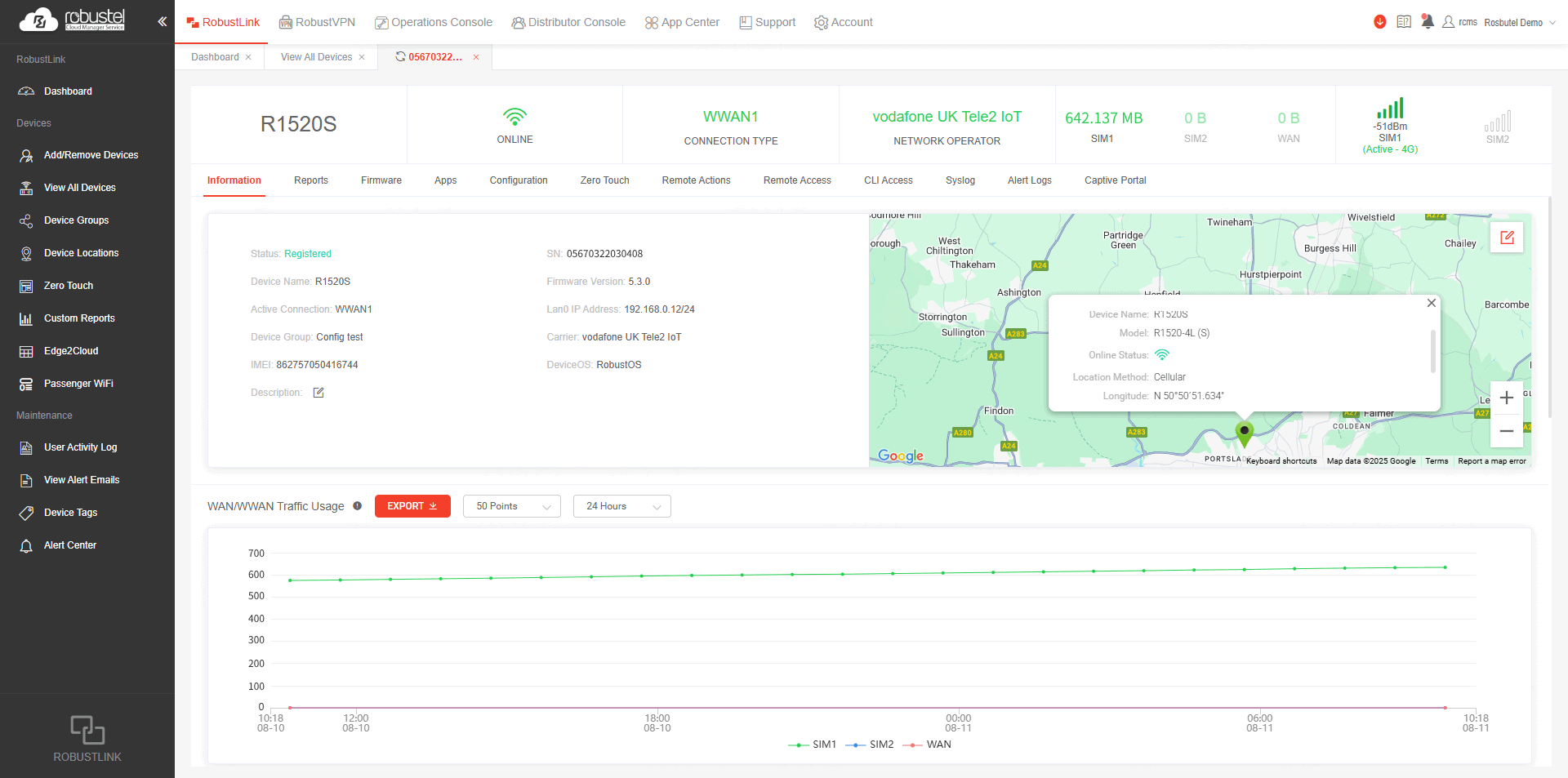
Task: Toggle SIM1 series in chart legend
Action: (812, 745)
